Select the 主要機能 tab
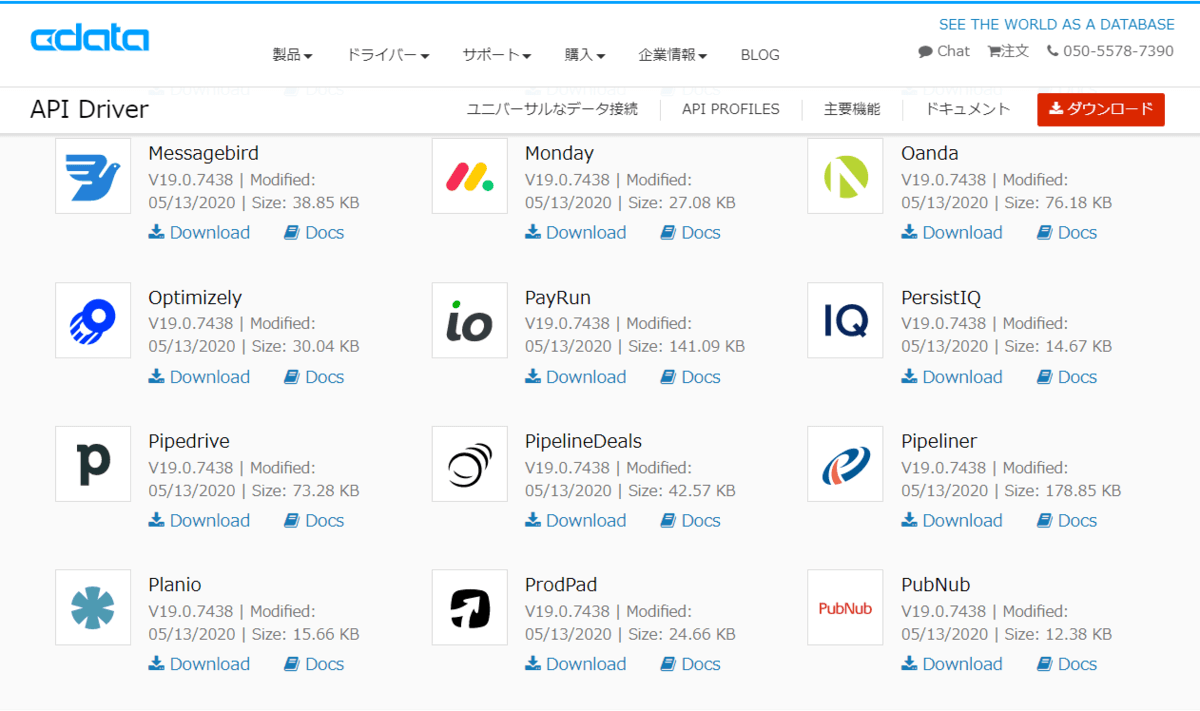The image size is (1200, 711). [852, 109]
